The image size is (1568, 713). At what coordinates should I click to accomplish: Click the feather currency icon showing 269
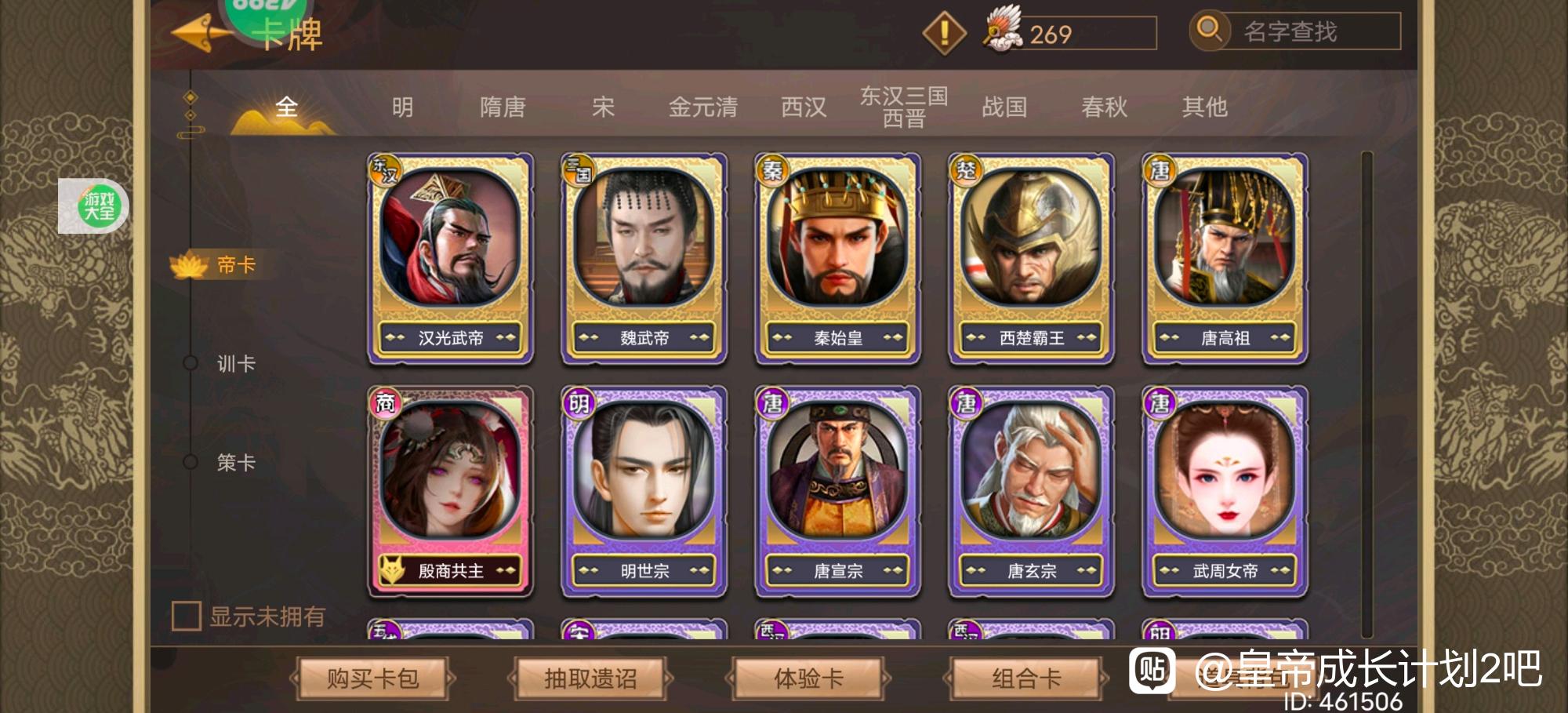tap(1003, 30)
